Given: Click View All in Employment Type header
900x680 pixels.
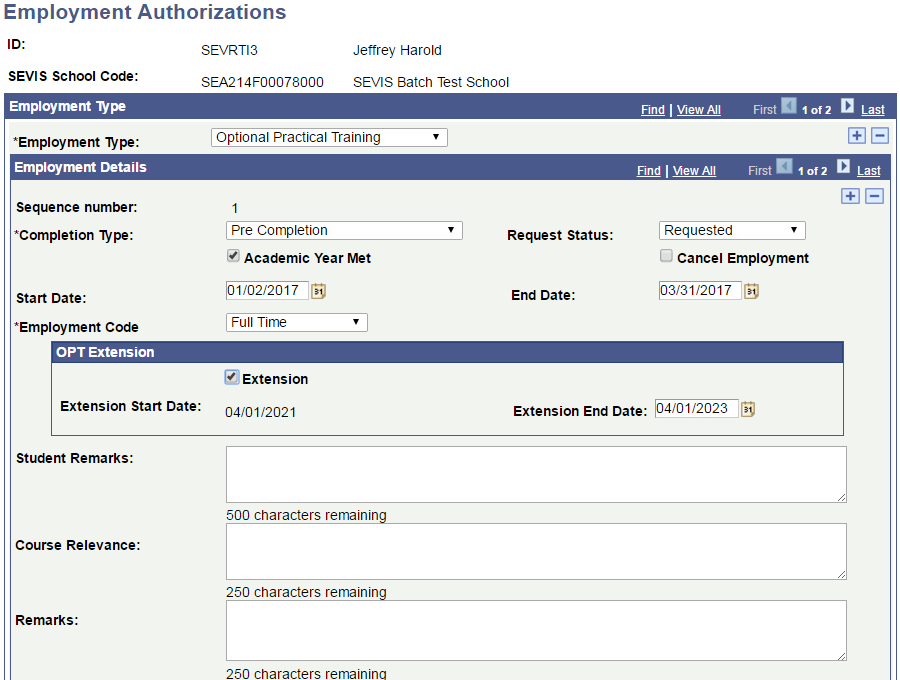Looking at the screenshot, I should tap(698, 109).
